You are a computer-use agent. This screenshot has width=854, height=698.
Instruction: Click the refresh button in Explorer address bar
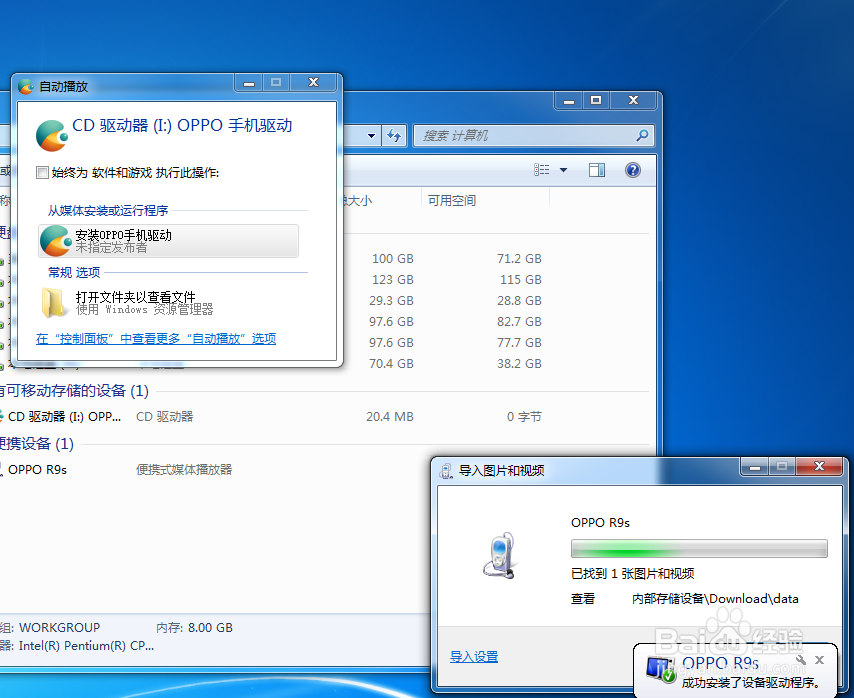pyautogui.click(x=394, y=135)
